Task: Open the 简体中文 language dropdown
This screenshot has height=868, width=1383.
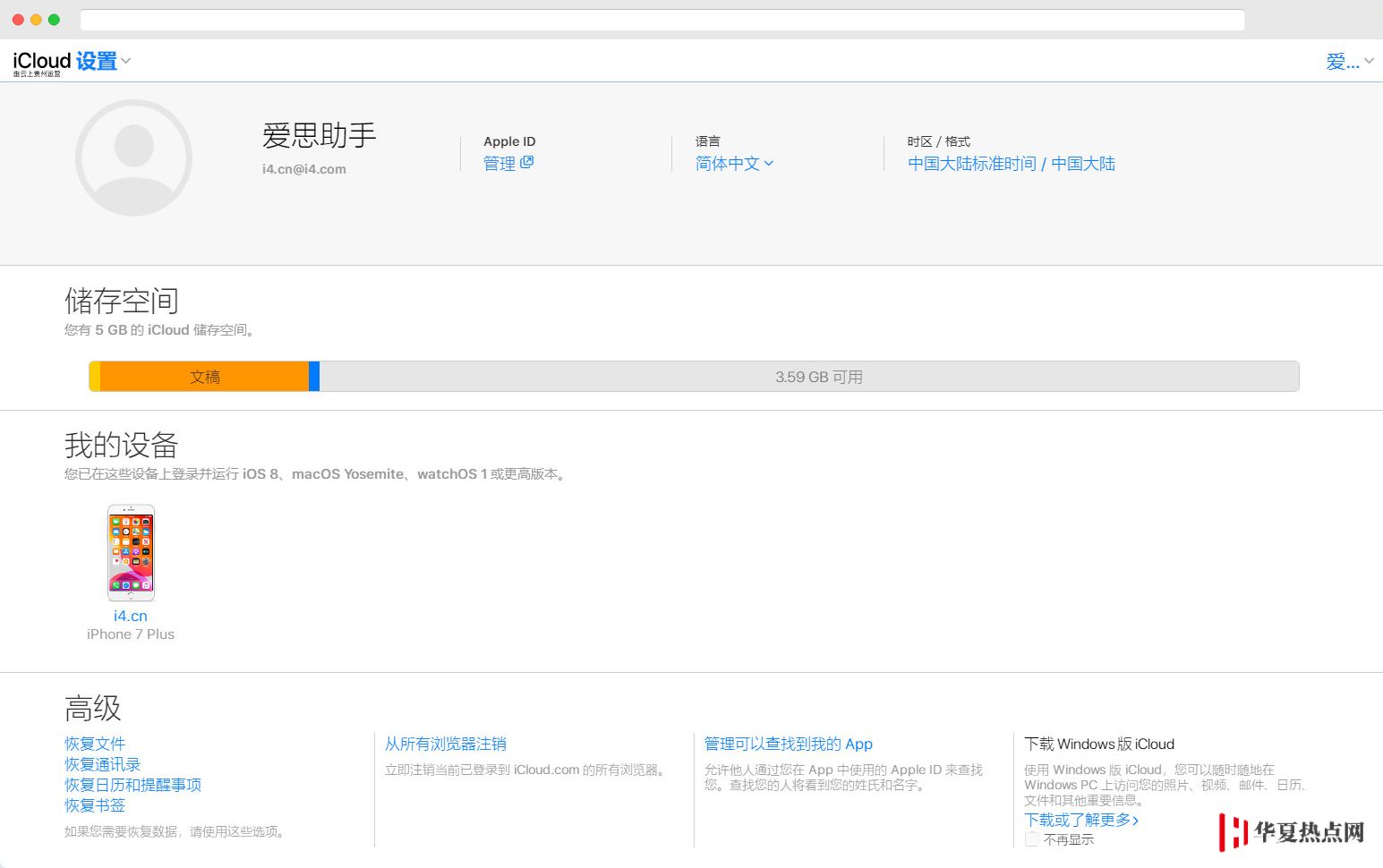Action: [x=734, y=163]
